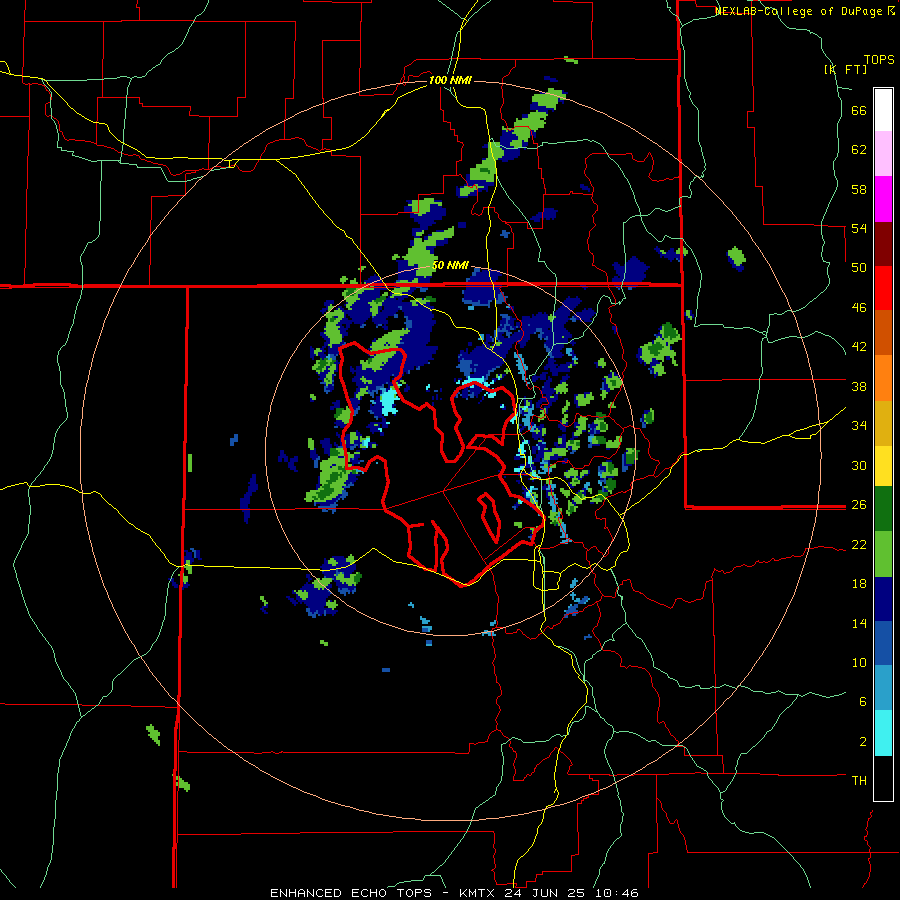900x900 pixels.
Task: Click the gold legend swatch near 34
Action: 883,423
